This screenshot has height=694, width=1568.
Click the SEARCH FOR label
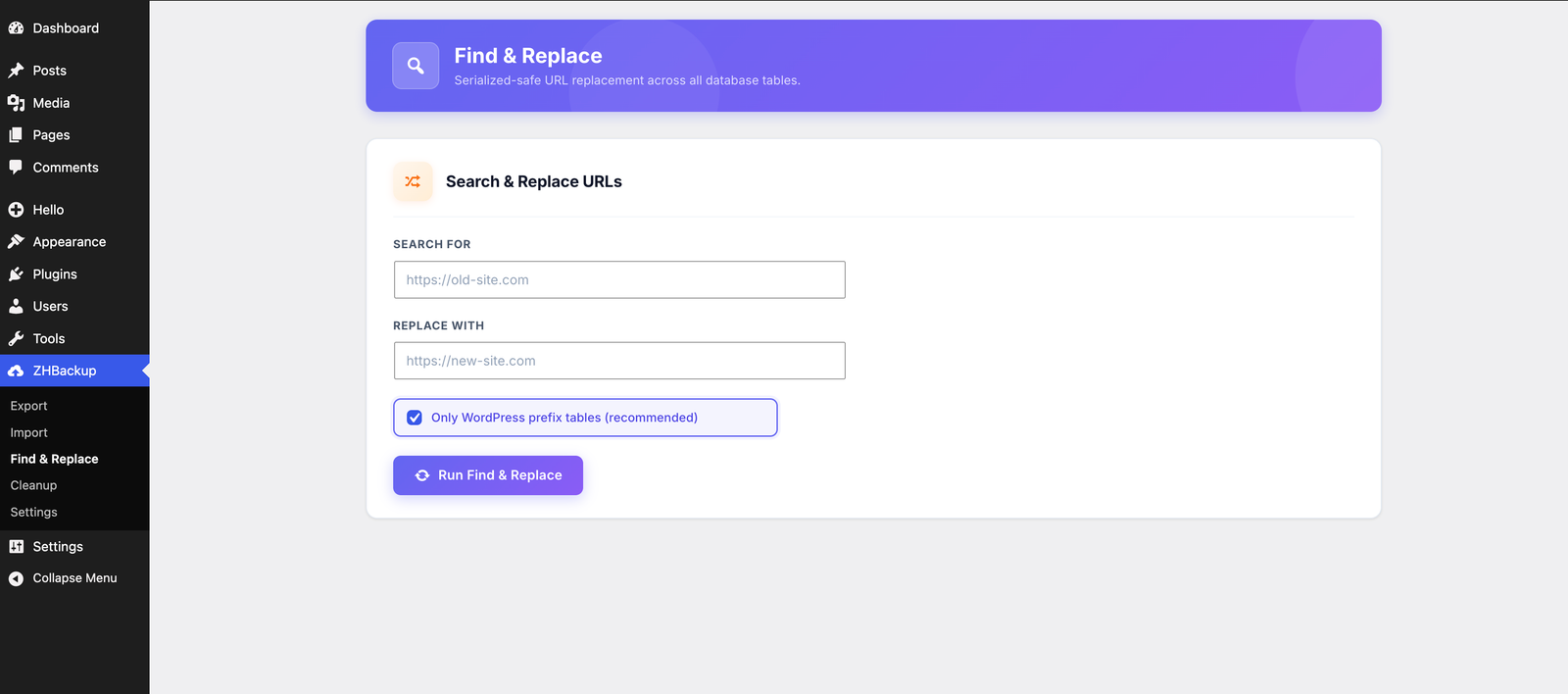click(432, 244)
